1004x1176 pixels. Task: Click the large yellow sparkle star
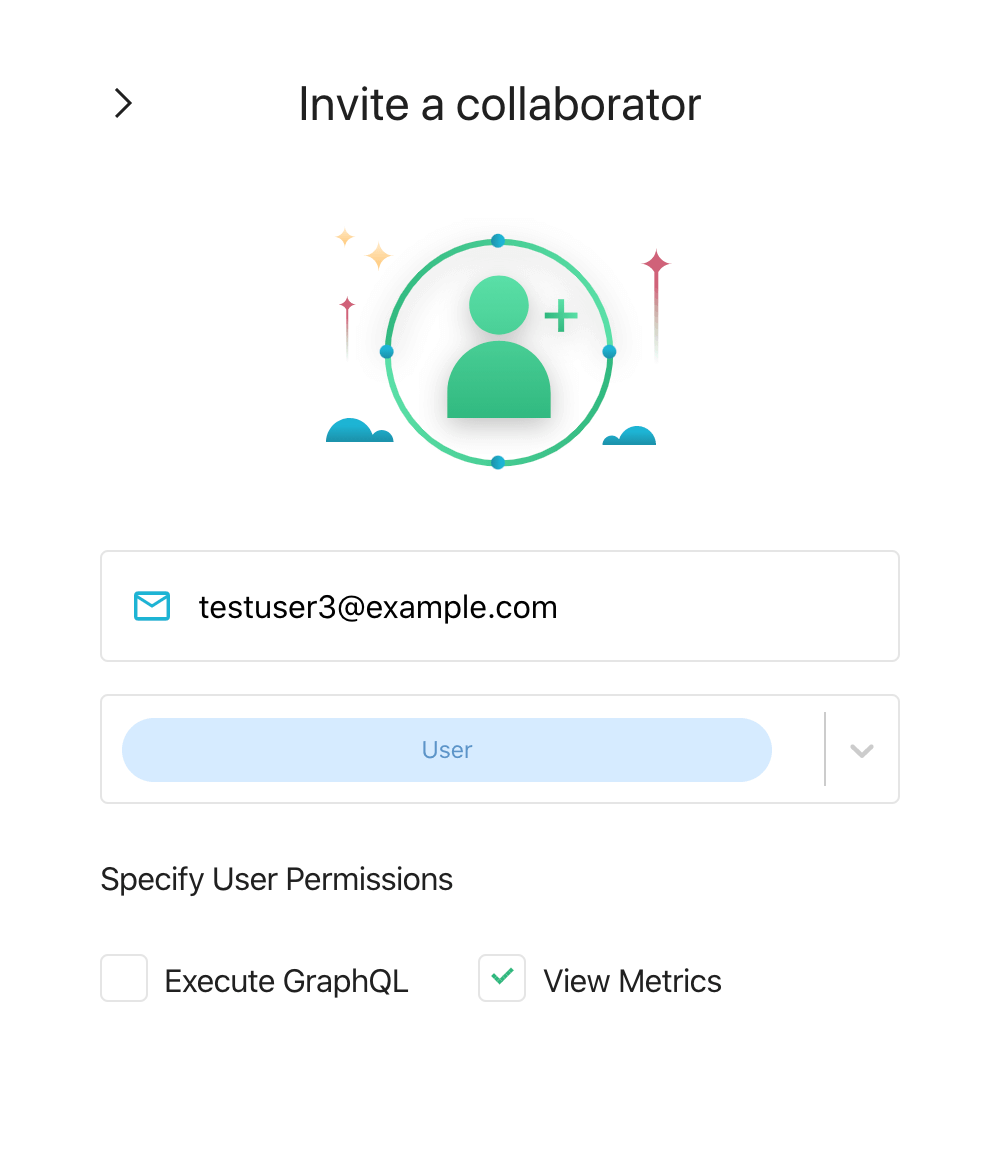378,256
